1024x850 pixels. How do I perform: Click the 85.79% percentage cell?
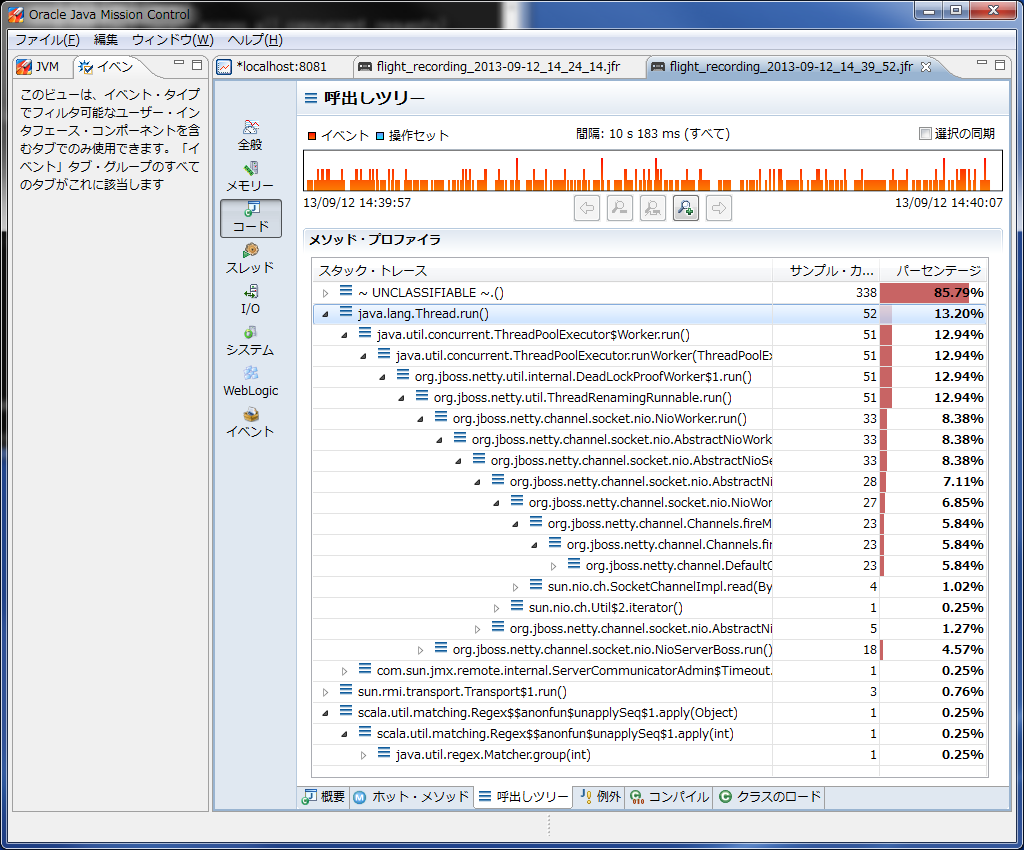pos(933,292)
